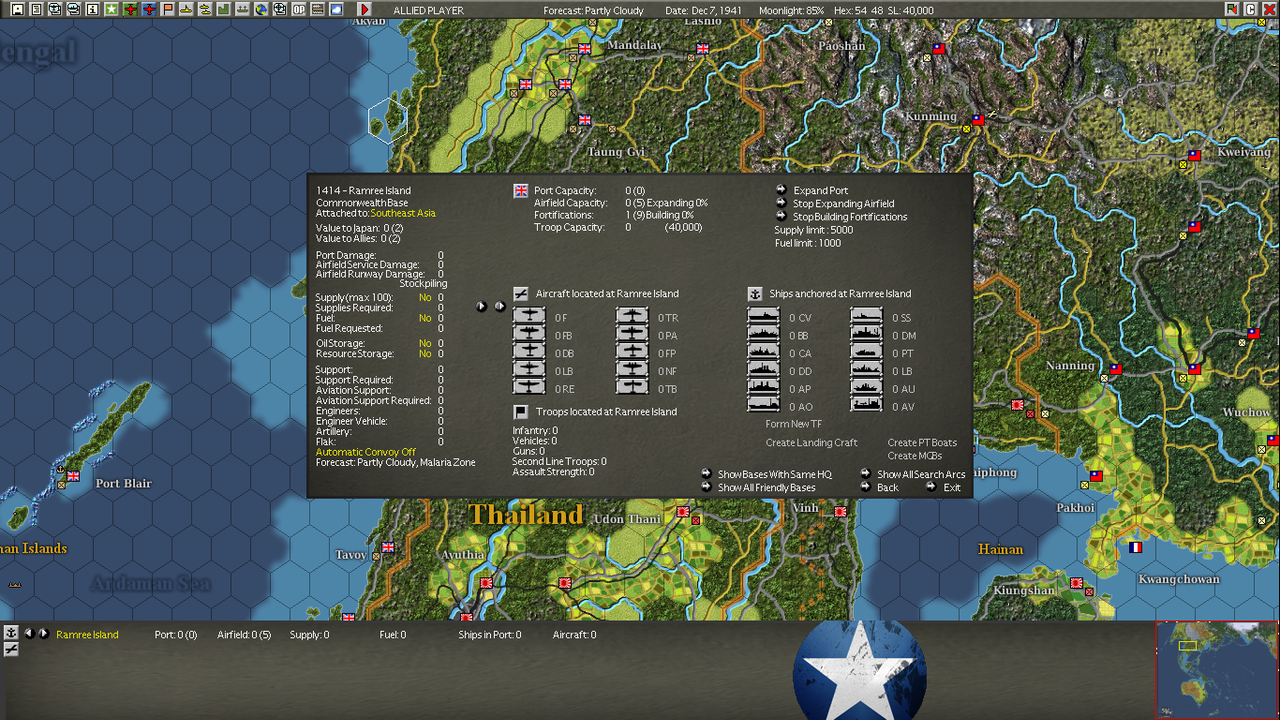This screenshot has height=720, width=1280.
Task: Click Create PT Boats
Action: coord(922,442)
